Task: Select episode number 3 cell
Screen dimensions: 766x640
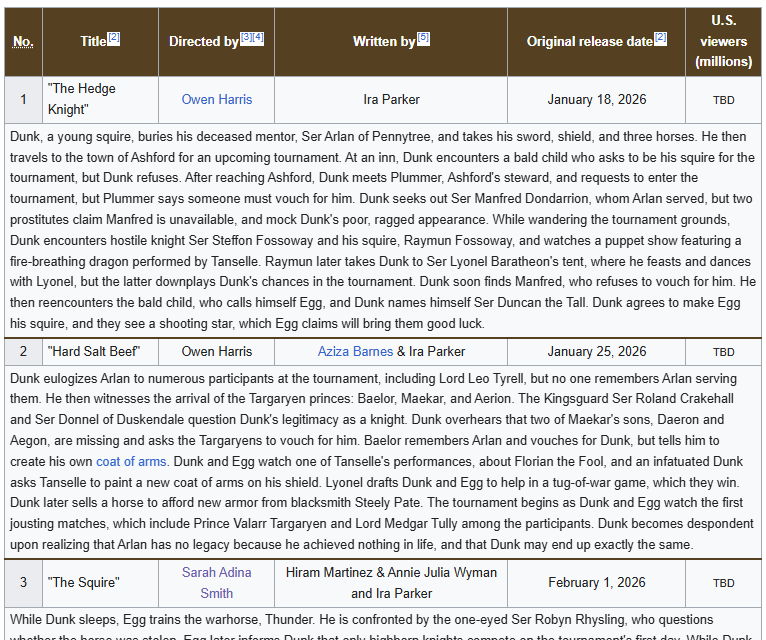Action: click(x=23, y=583)
